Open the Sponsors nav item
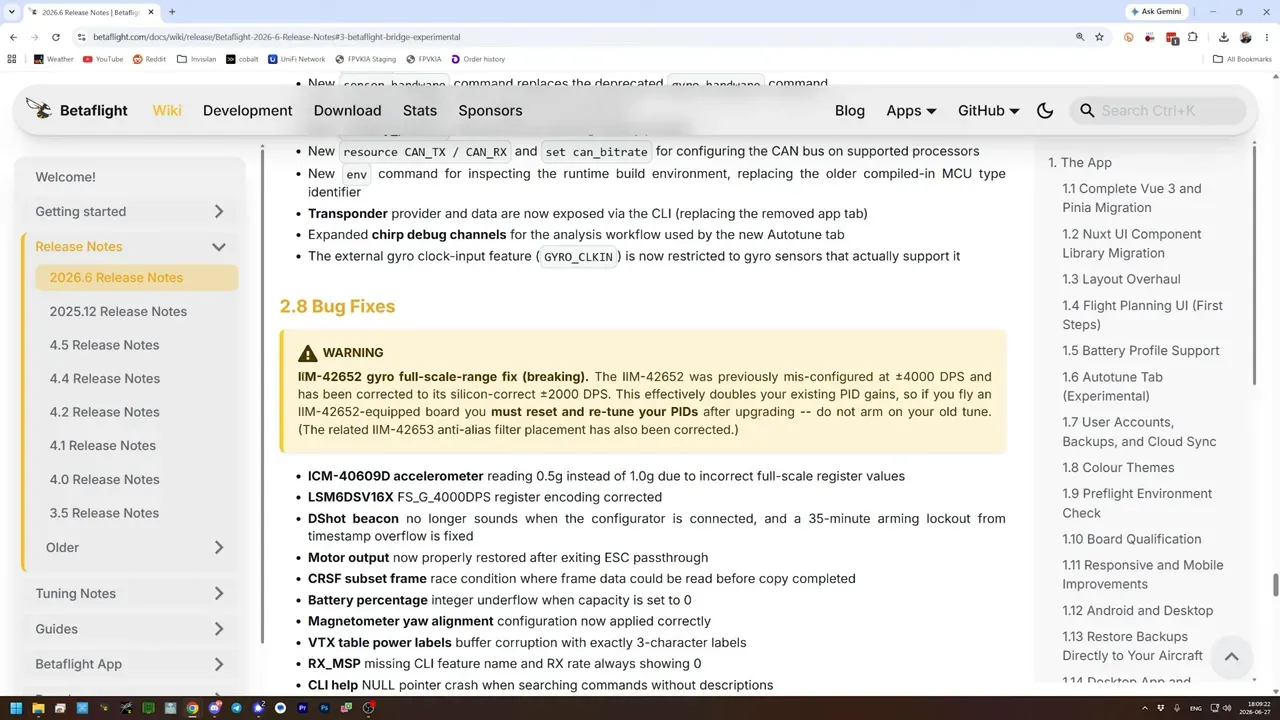This screenshot has width=1280, height=720. pos(490,111)
